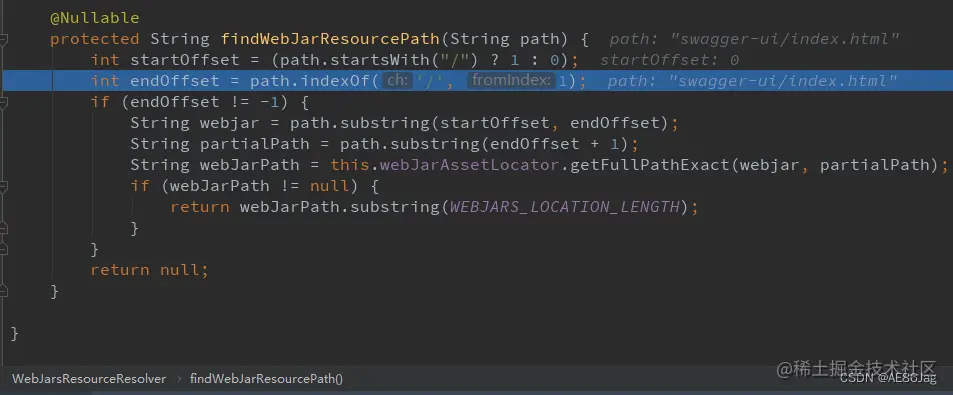
Task: Click 'indexOf' on the highlighted line
Action: click(x=335, y=81)
